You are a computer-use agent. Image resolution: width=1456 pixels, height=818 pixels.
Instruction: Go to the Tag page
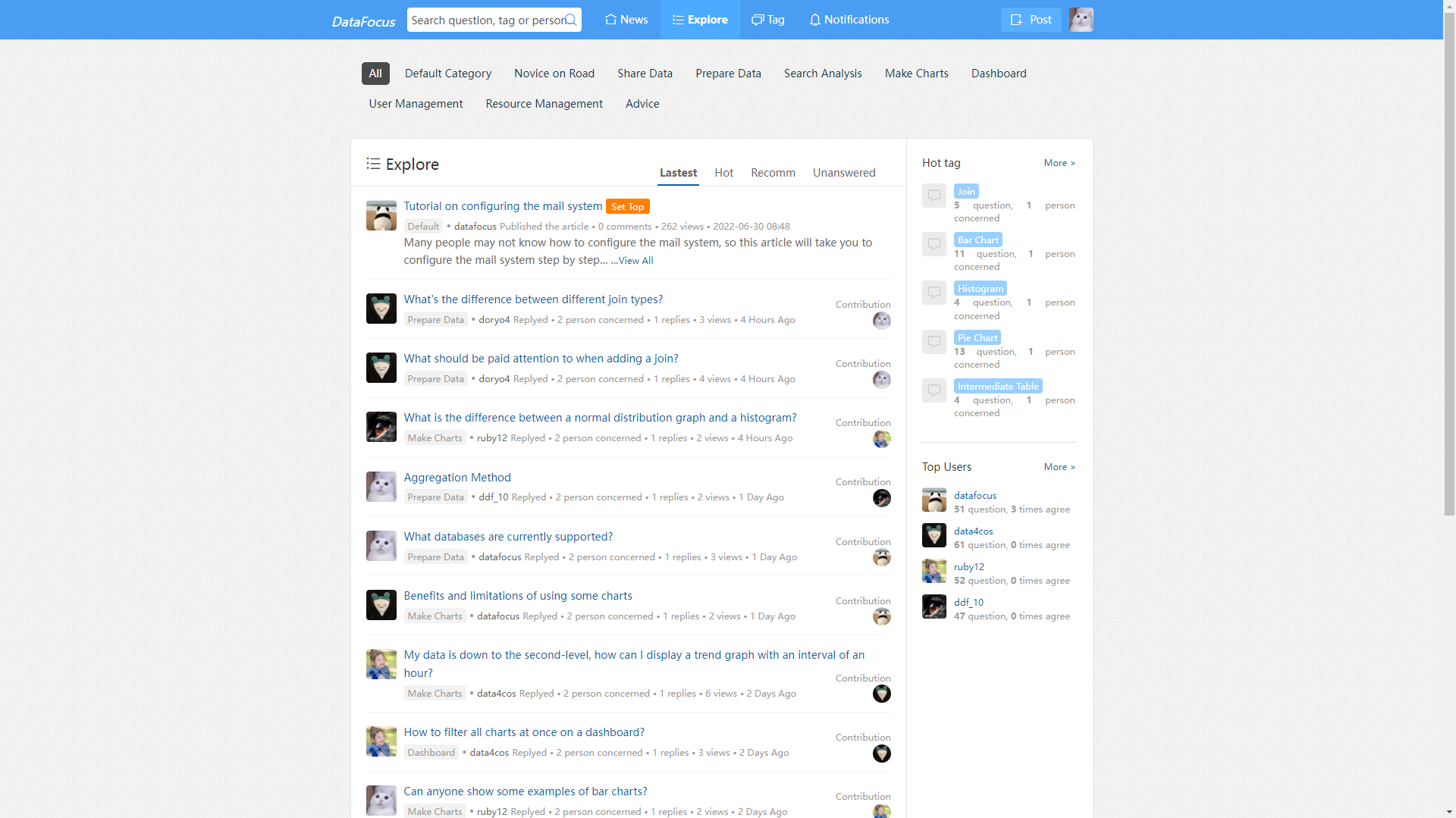768,20
